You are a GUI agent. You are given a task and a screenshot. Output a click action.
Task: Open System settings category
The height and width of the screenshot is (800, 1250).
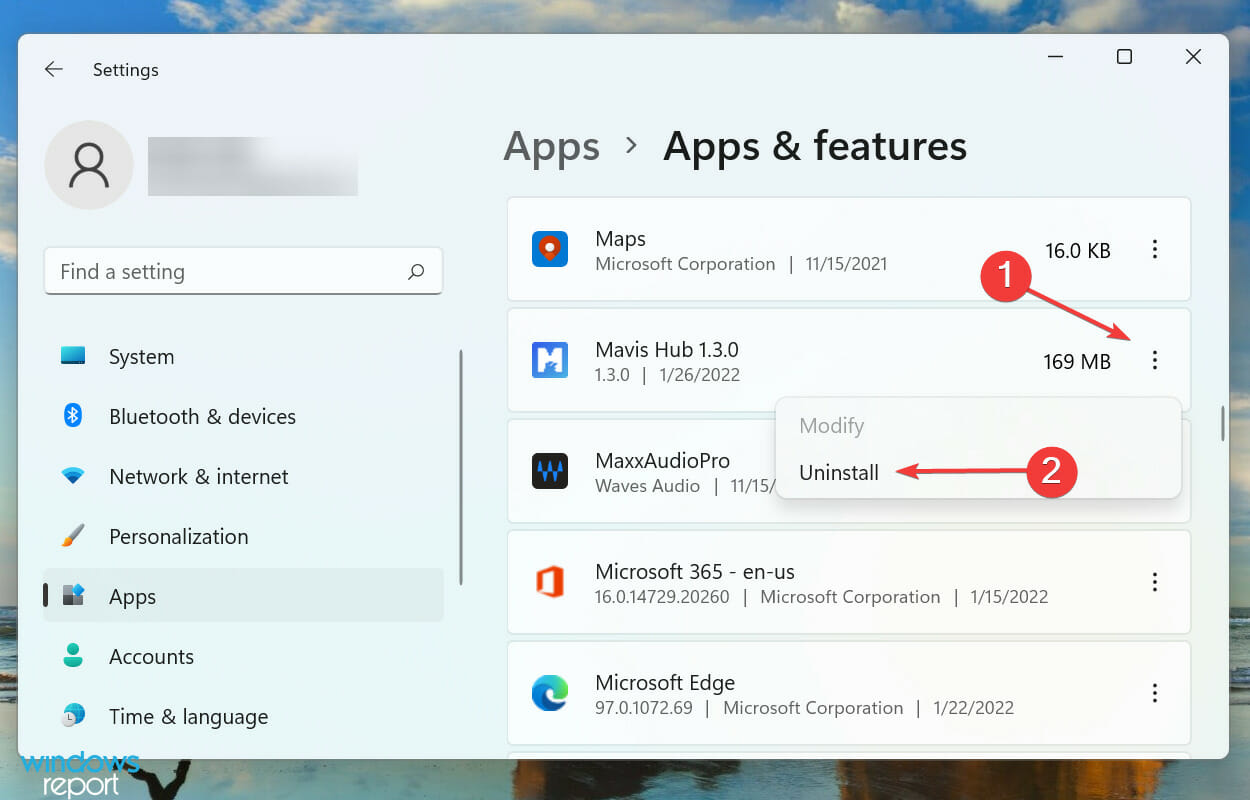[243, 357]
